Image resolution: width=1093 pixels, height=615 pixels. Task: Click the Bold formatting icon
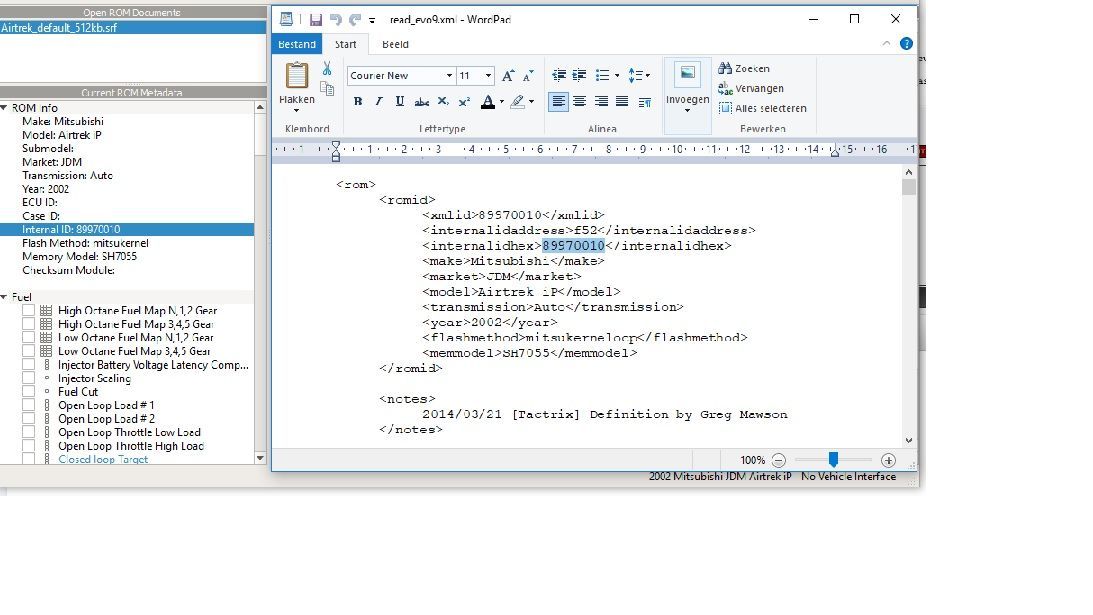358,101
